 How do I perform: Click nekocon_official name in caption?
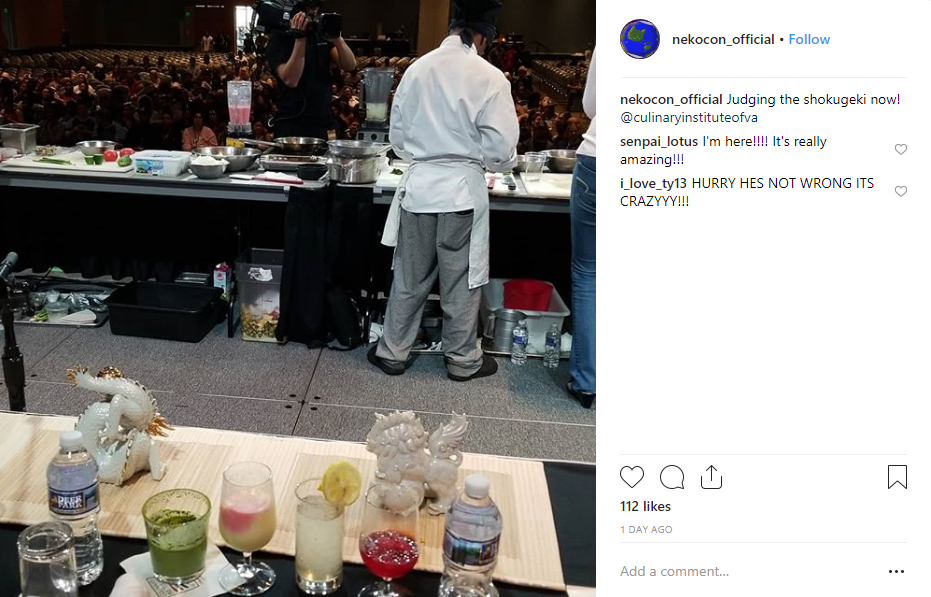coord(671,99)
